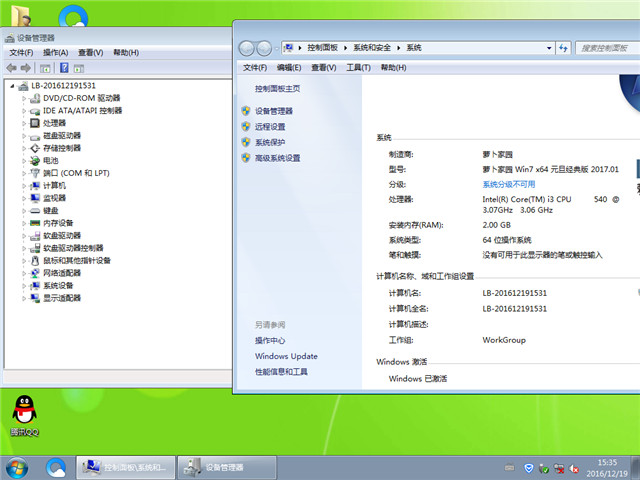The width and height of the screenshot is (640, 480).
Task: Click the 搜索控制面板 search field
Action: (x=607, y=48)
